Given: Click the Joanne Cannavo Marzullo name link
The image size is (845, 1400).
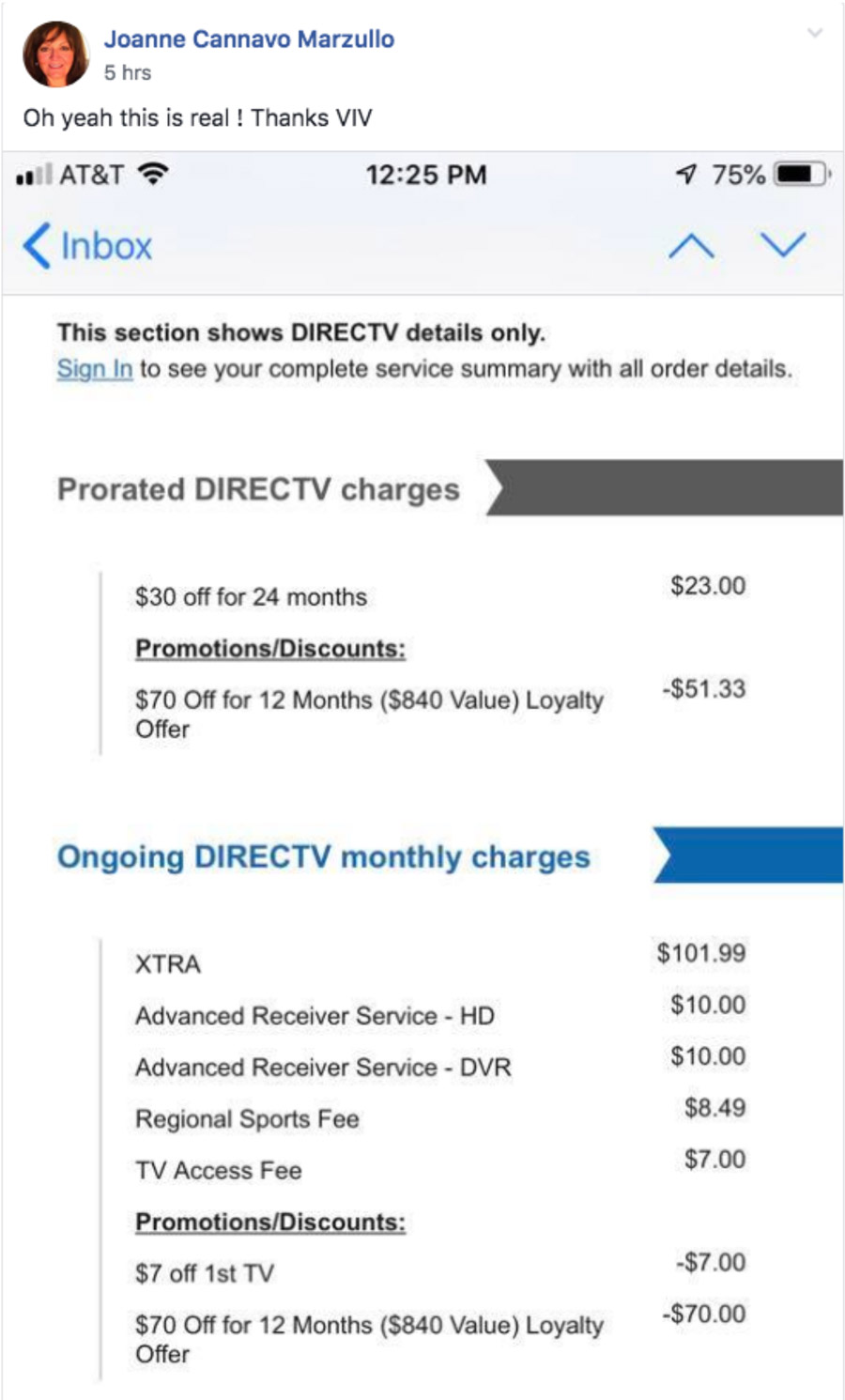Looking at the screenshot, I should [x=249, y=39].
